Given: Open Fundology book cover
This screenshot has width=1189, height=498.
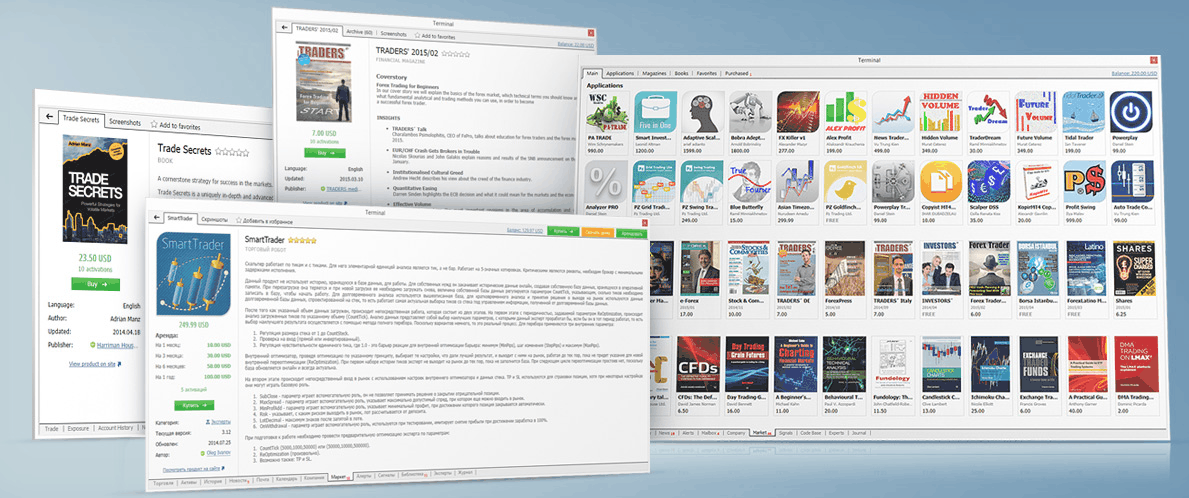Looking at the screenshot, I should click(x=893, y=364).
